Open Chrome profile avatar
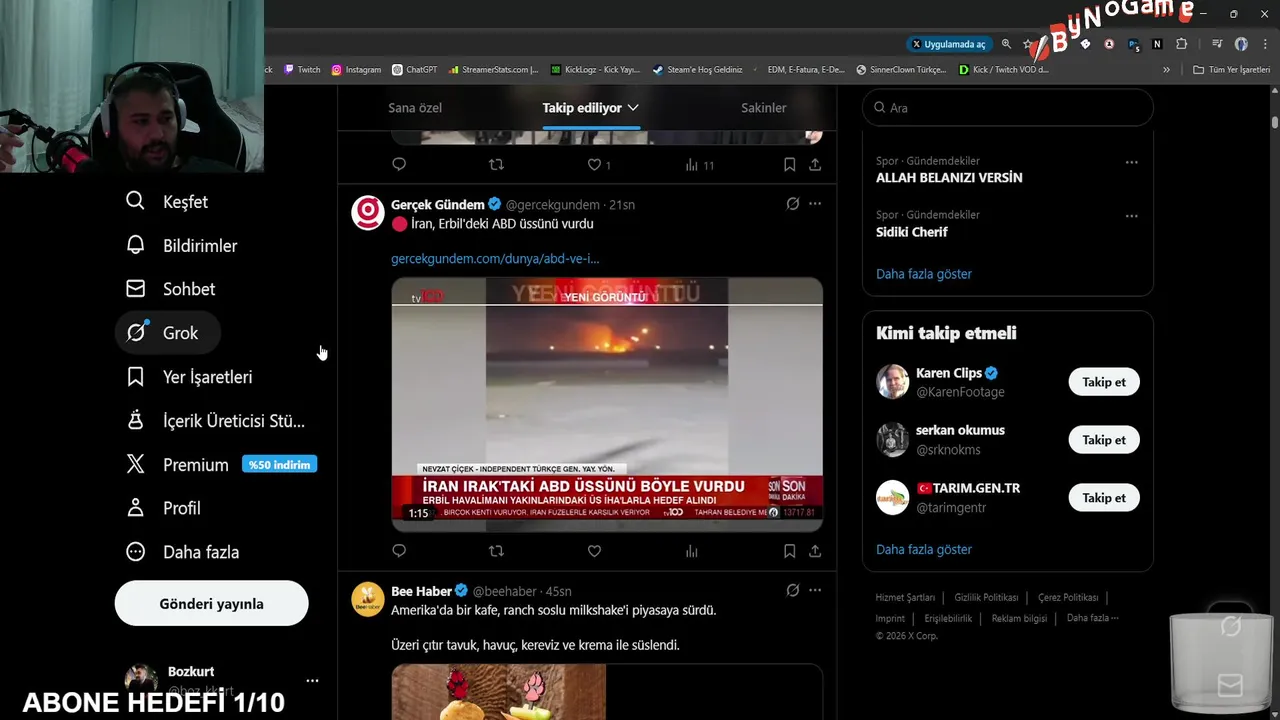The width and height of the screenshot is (1280, 720). point(1241,44)
